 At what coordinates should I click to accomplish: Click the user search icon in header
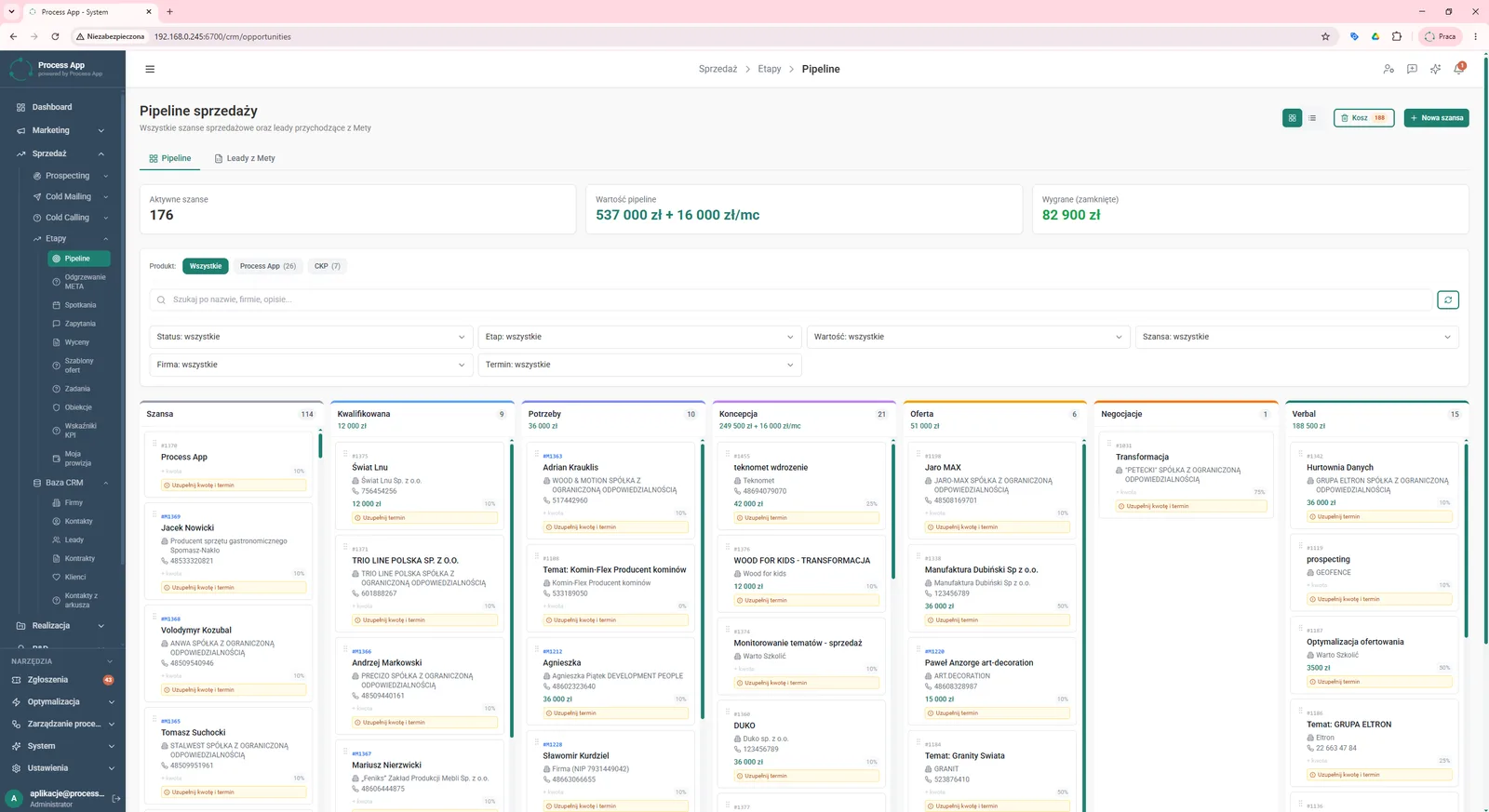pos(1388,69)
